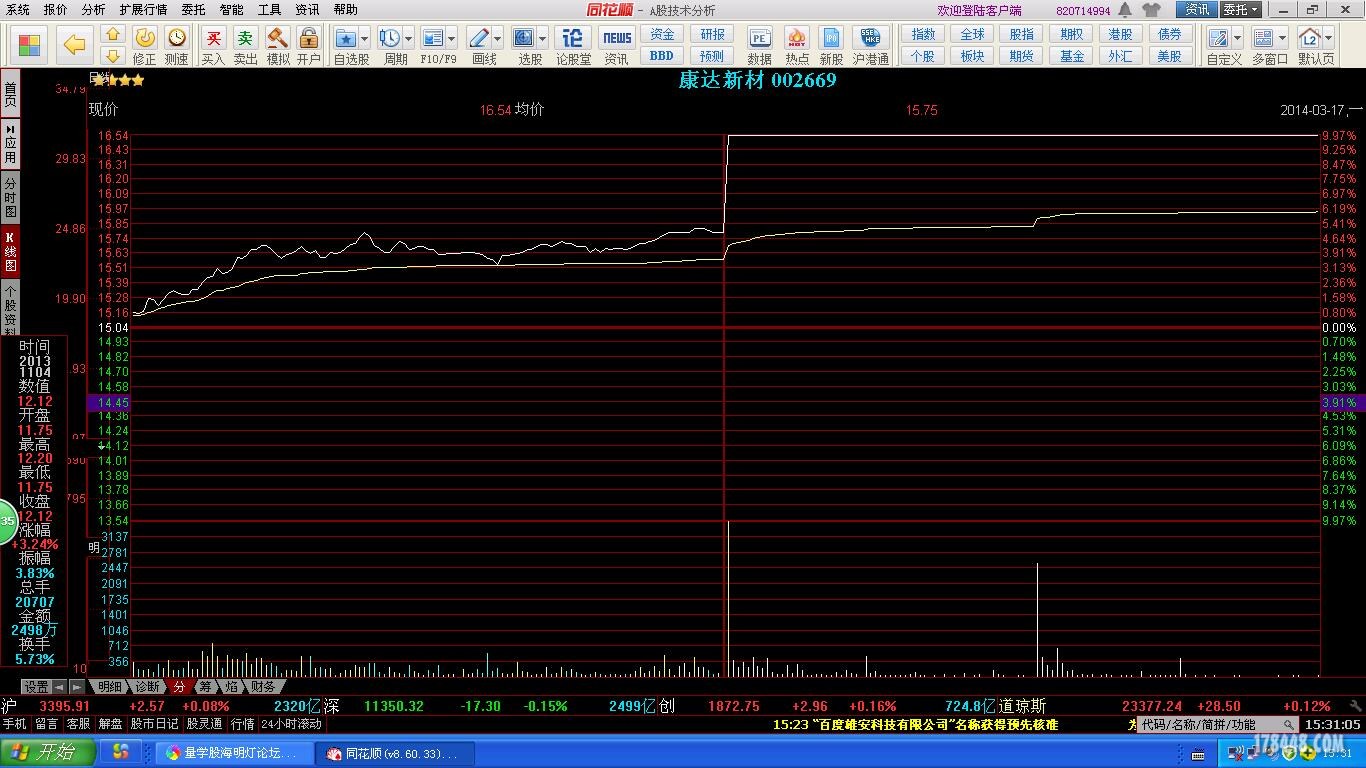
Task: Switch to 量学股海明灯论坛 taskbar window
Action: (235, 753)
